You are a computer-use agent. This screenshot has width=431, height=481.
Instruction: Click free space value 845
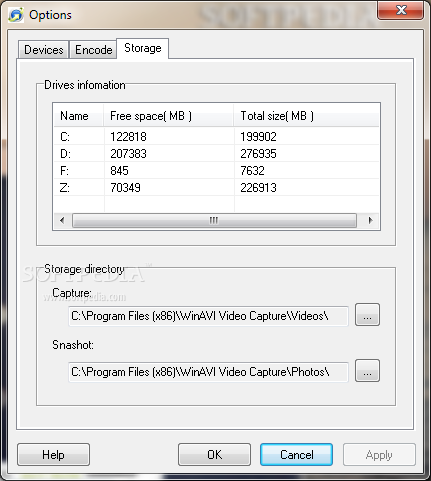tap(119, 171)
